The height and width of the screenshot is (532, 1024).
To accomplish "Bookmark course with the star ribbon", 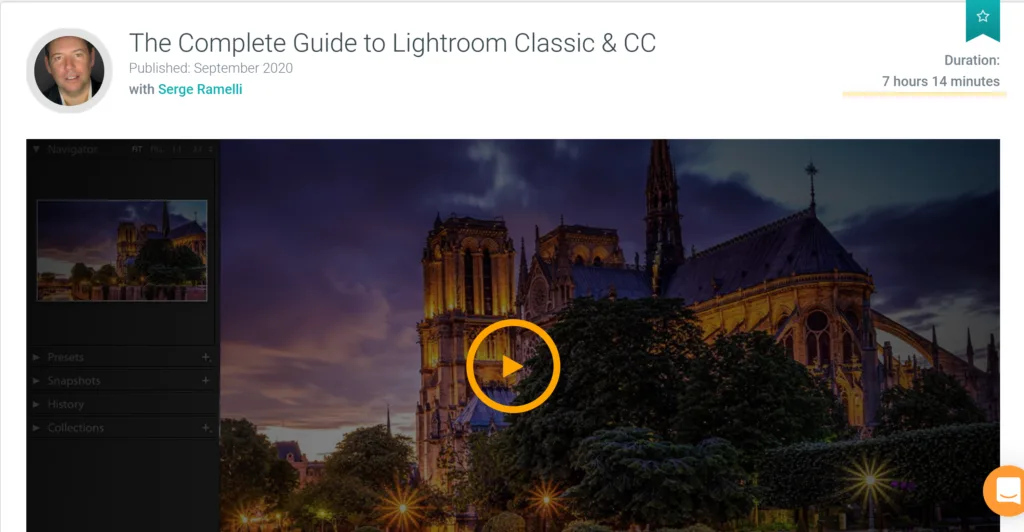I will coord(983,19).
